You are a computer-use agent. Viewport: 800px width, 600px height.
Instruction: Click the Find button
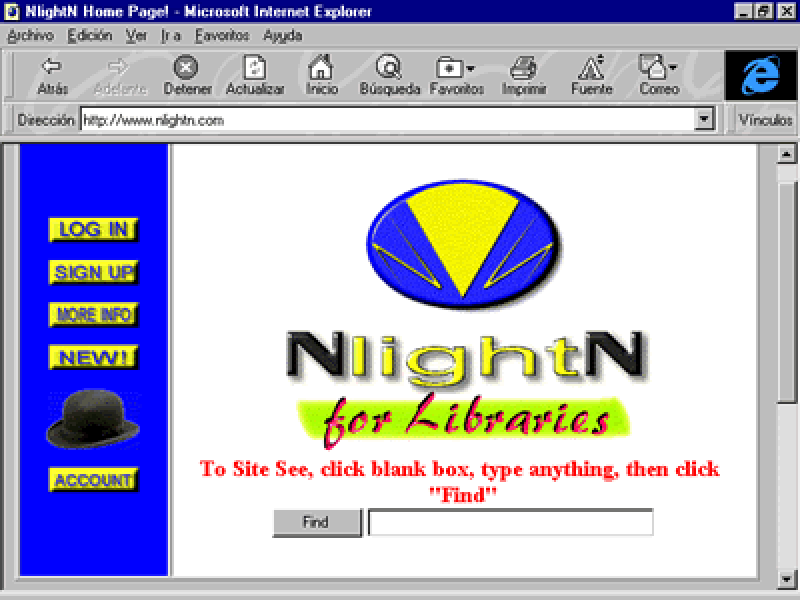317,522
